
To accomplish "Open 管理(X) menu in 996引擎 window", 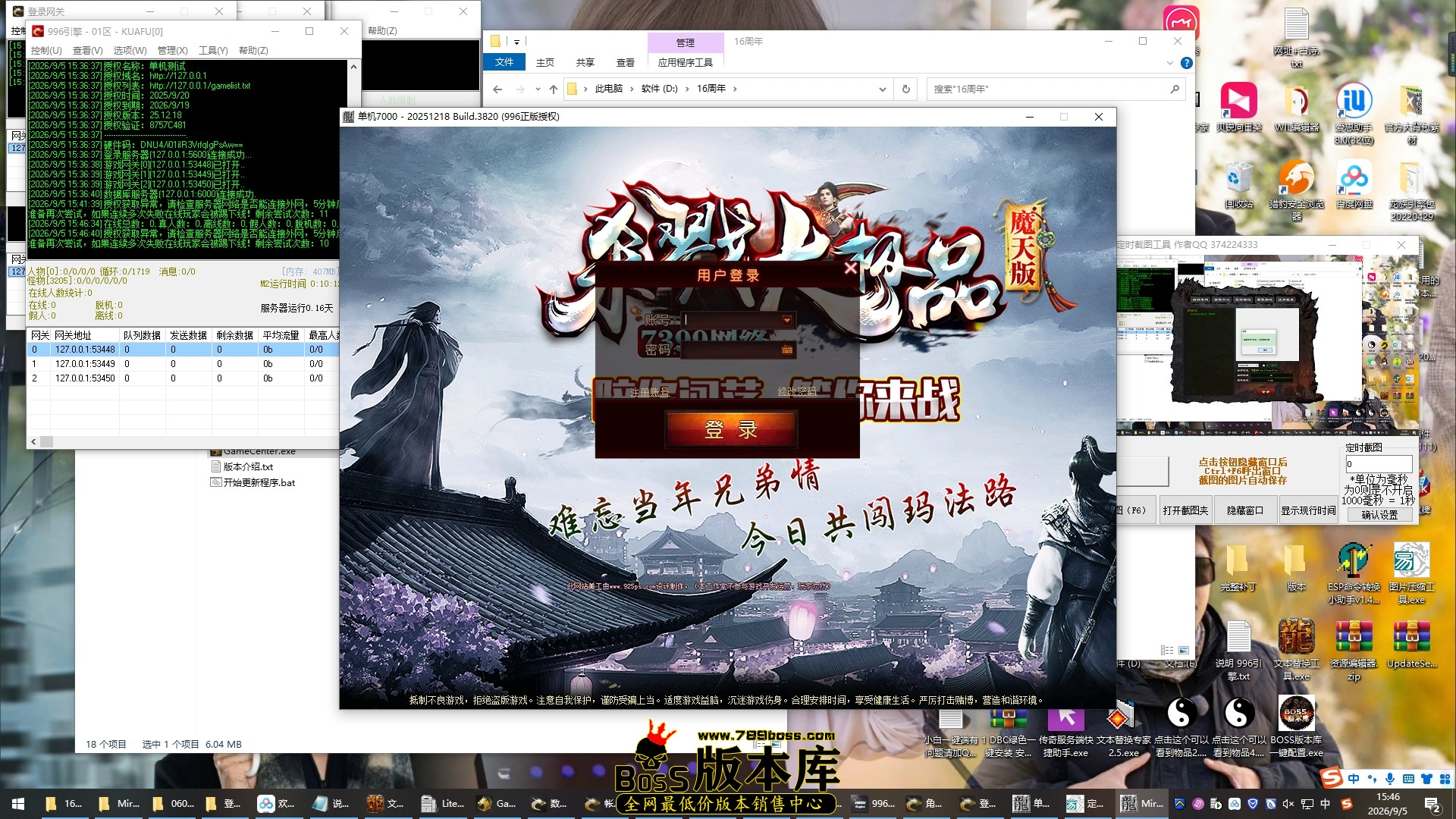I will coord(172,50).
